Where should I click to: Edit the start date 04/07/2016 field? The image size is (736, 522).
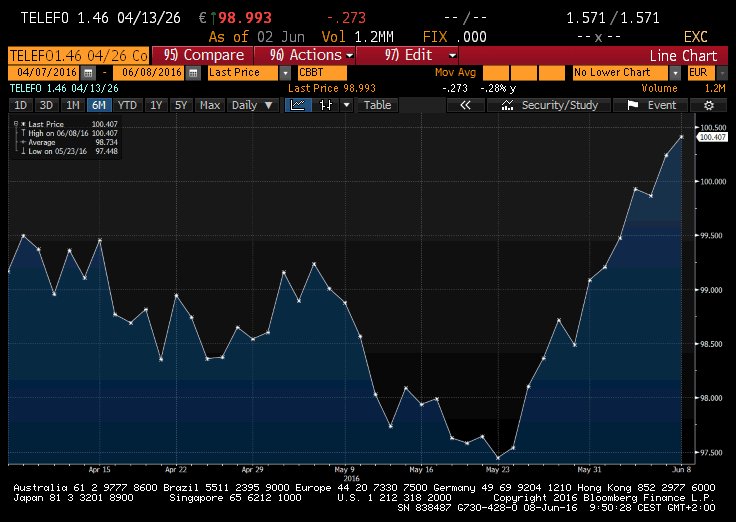[44, 73]
